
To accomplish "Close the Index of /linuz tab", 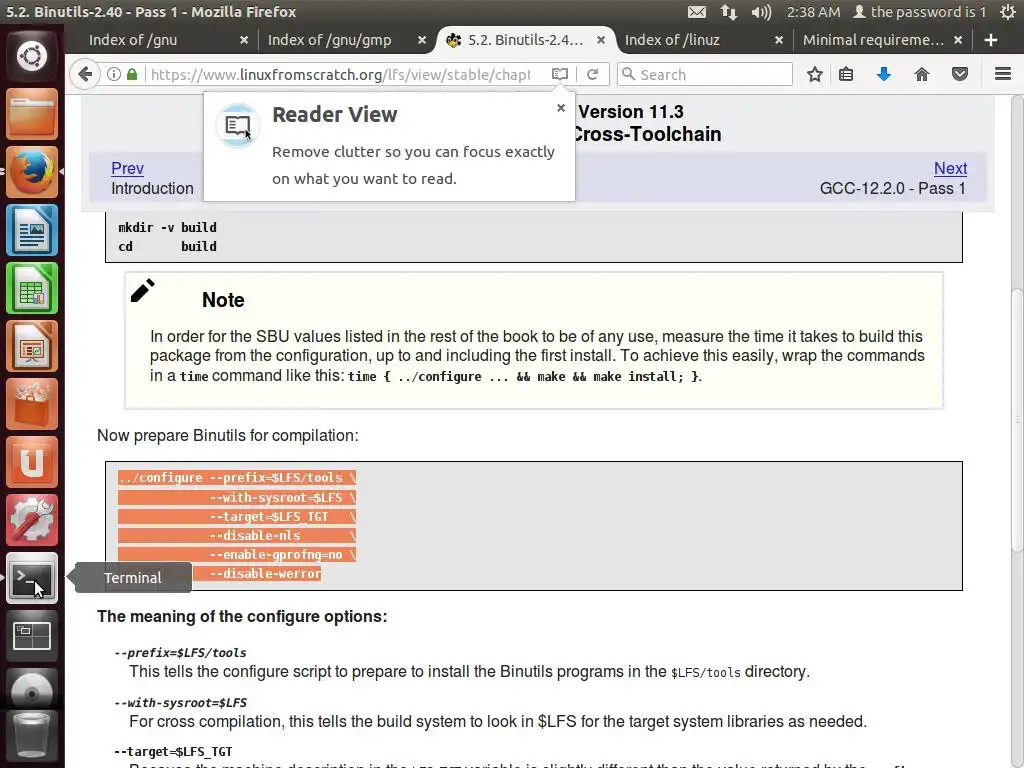I will [x=778, y=40].
